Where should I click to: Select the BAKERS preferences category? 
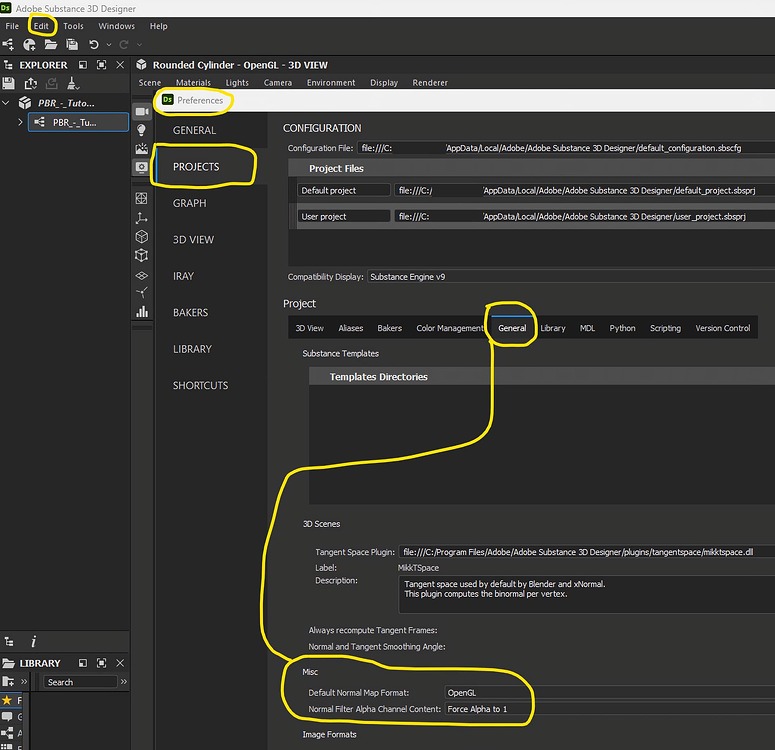(190, 313)
